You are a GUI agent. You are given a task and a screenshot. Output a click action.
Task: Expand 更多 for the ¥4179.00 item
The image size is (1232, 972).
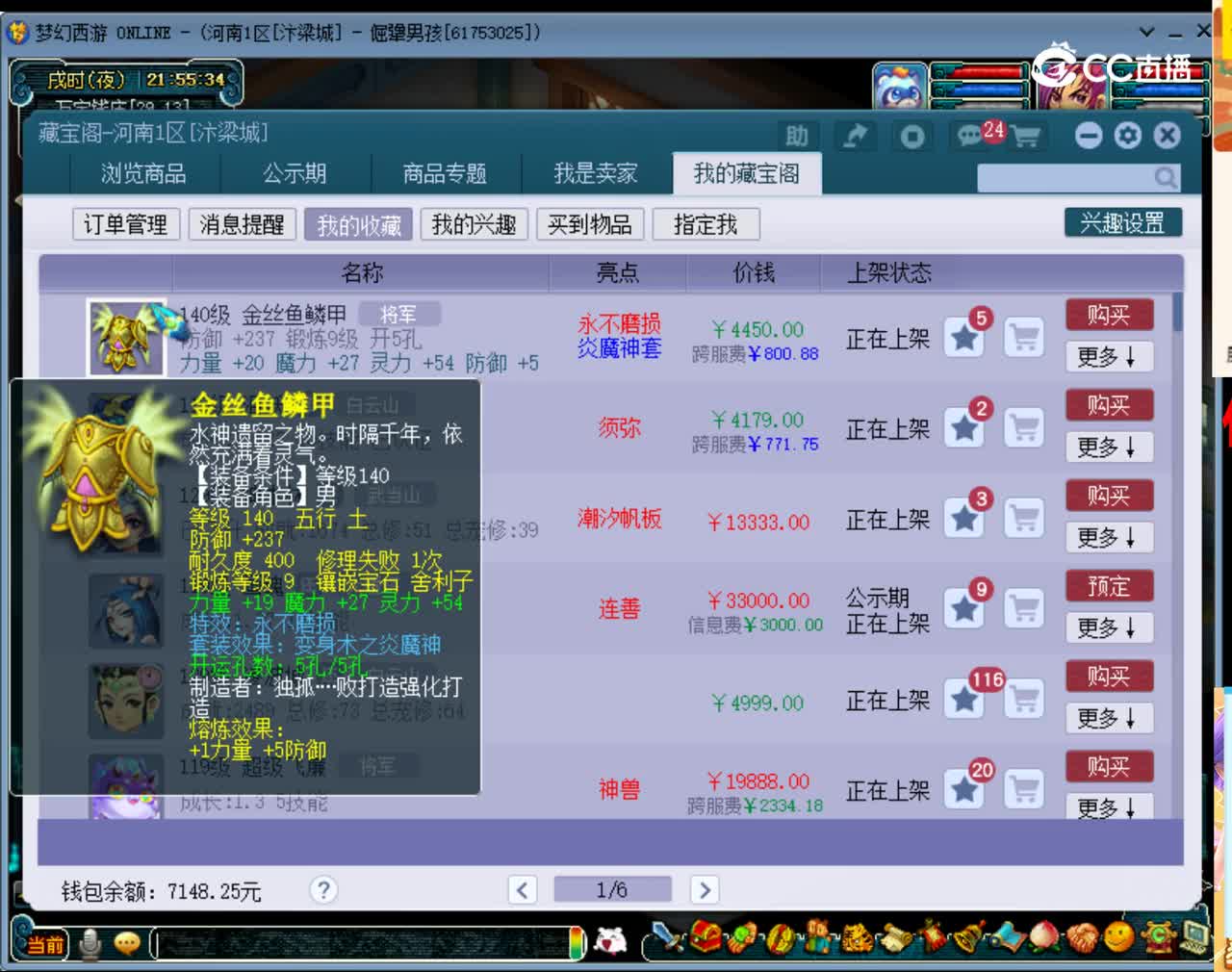tap(1109, 448)
